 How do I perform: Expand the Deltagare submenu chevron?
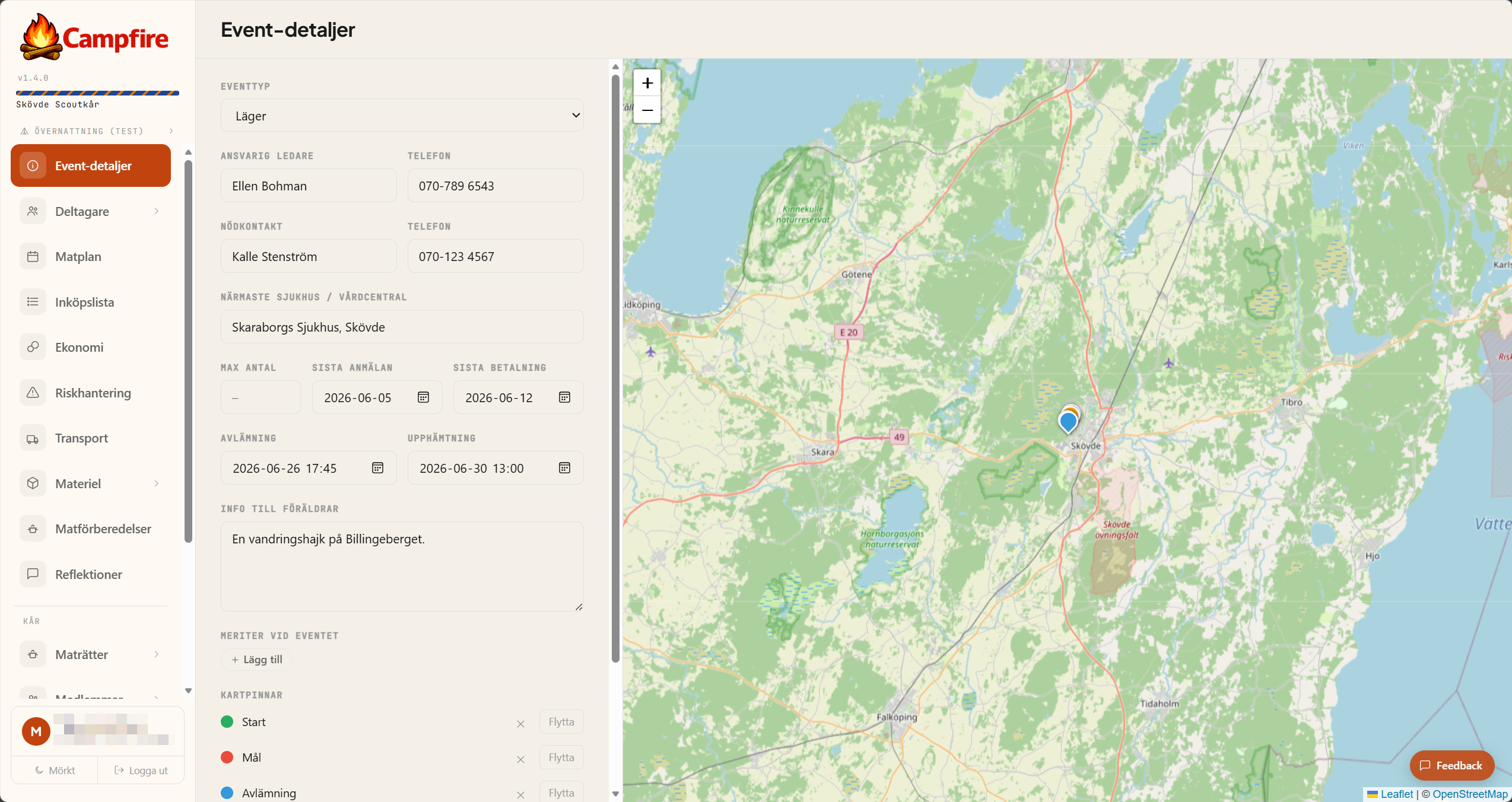(157, 211)
